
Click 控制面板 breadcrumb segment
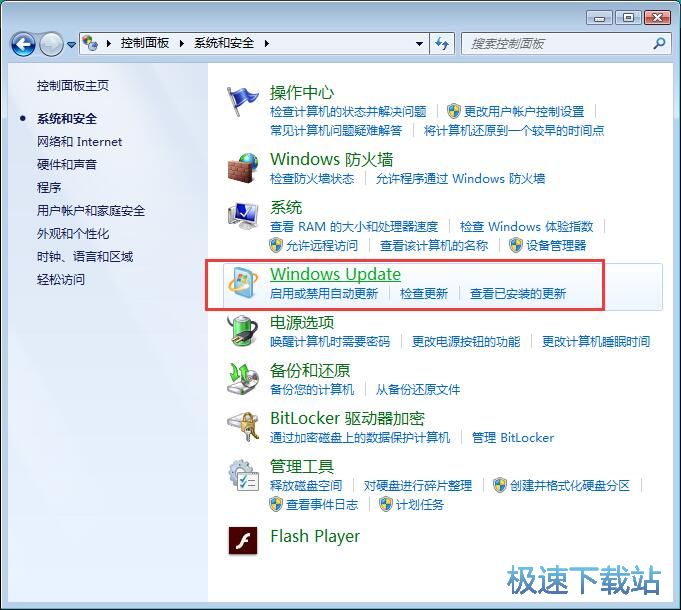pyautogui.click(x=145, y=43)
